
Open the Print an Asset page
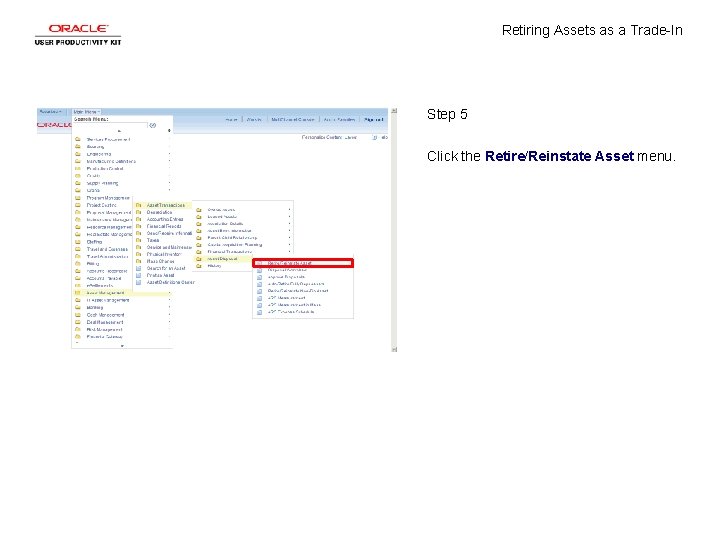(x=160, y=275)
